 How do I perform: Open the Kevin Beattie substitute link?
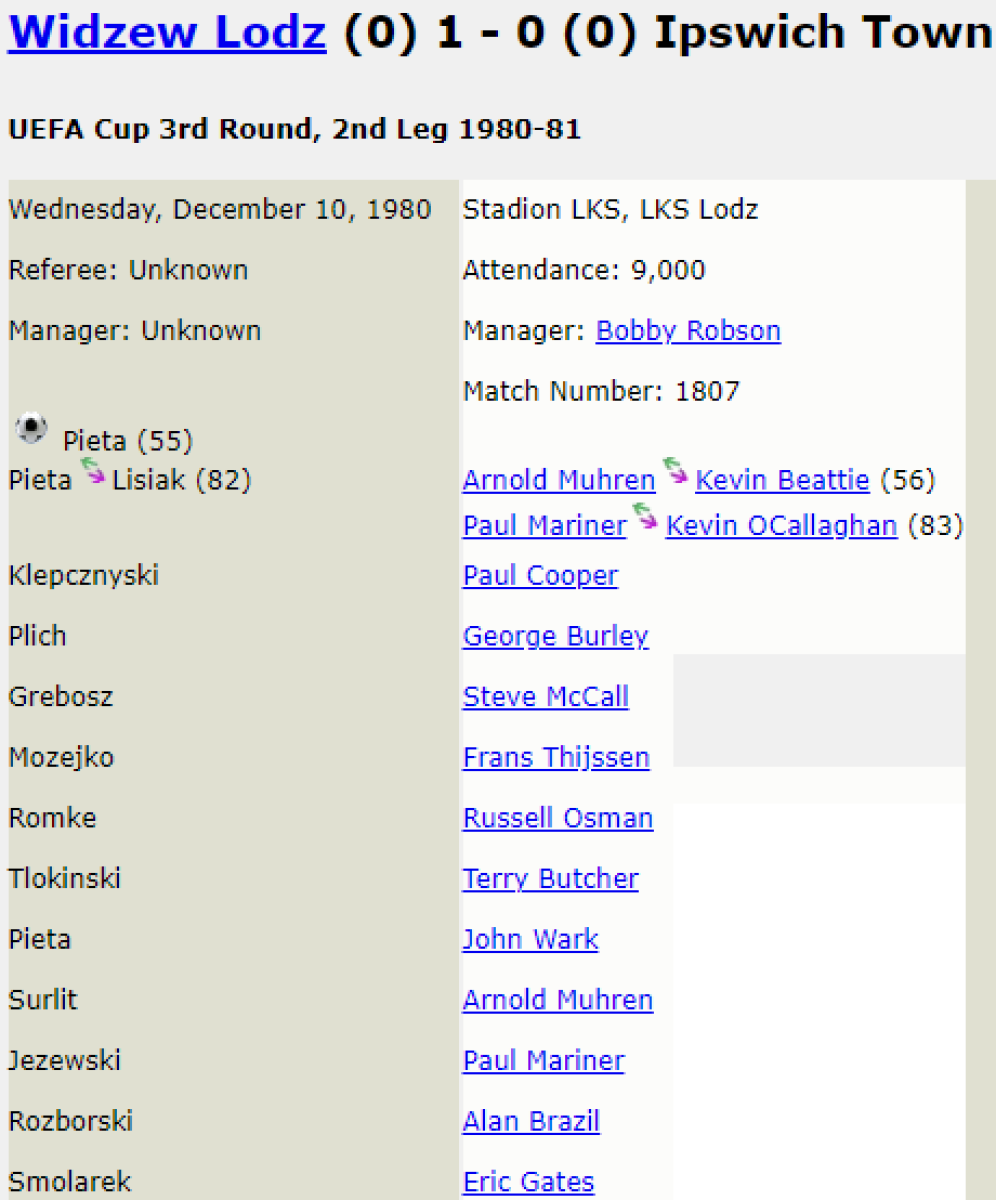tap(782, 481)
